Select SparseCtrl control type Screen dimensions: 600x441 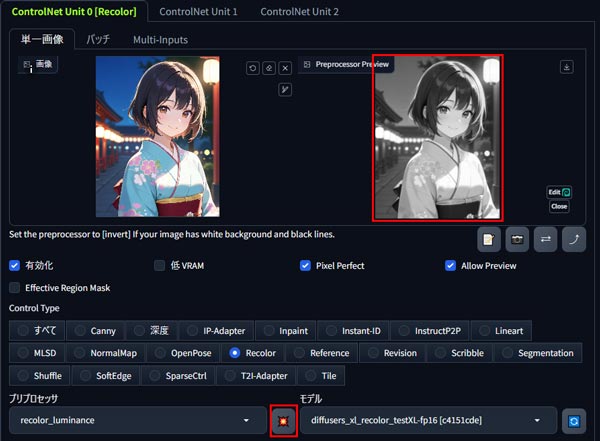click(178, 376)
